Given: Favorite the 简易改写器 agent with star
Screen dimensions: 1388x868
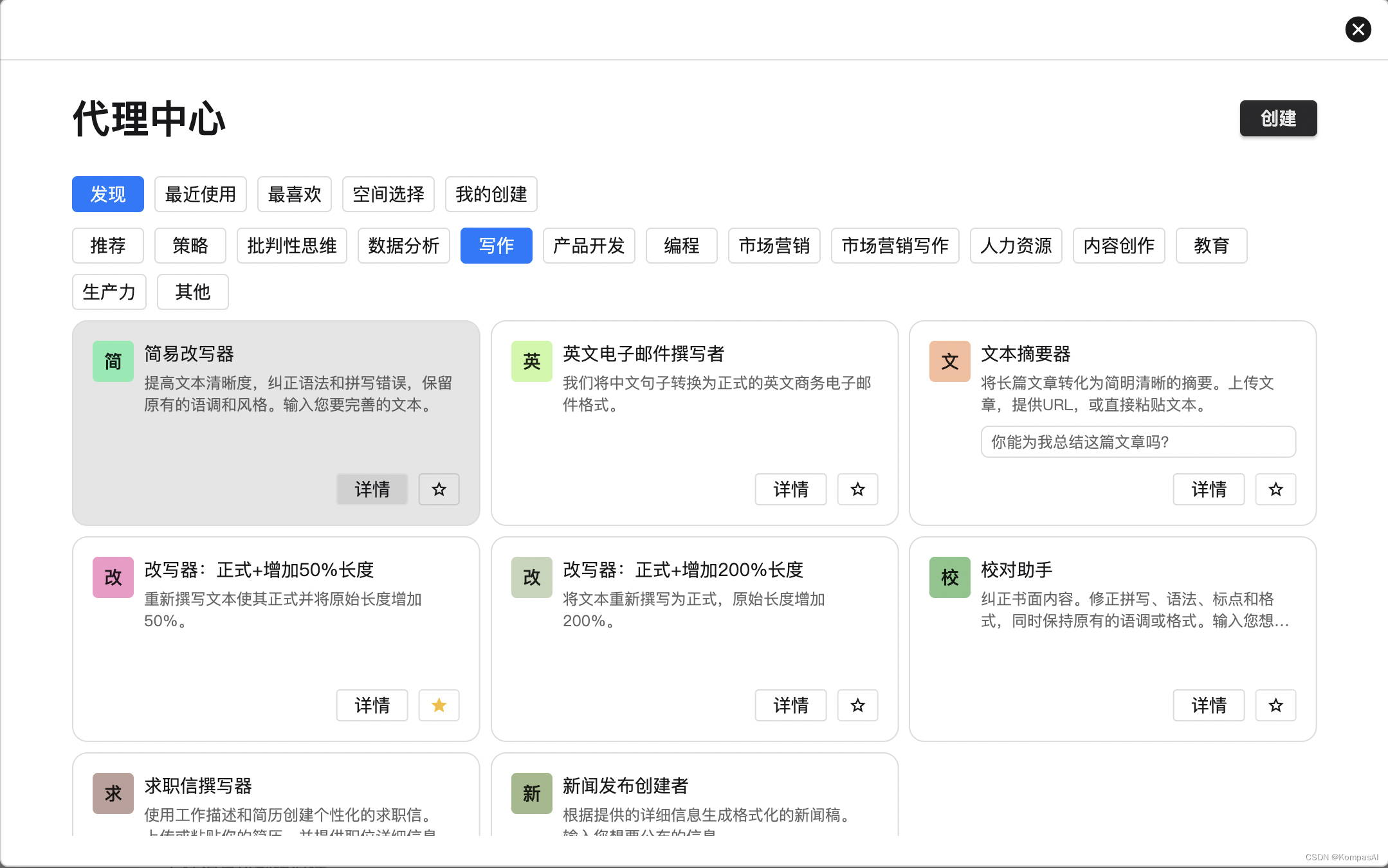Looking at the screenshot, I should tap(439, 489).
